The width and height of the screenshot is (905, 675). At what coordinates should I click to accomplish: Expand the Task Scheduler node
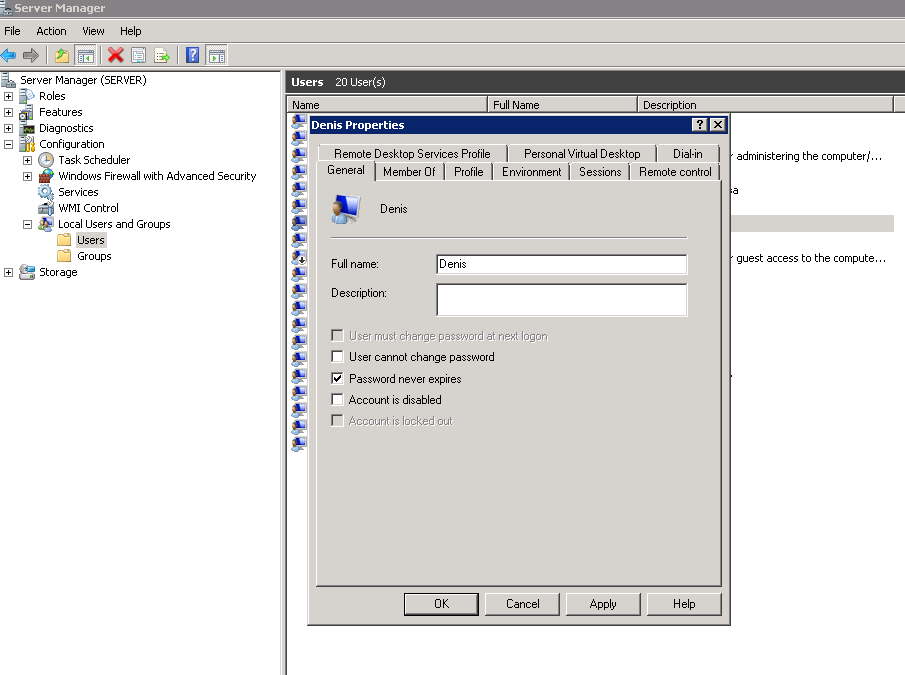[x=27, y=160]
